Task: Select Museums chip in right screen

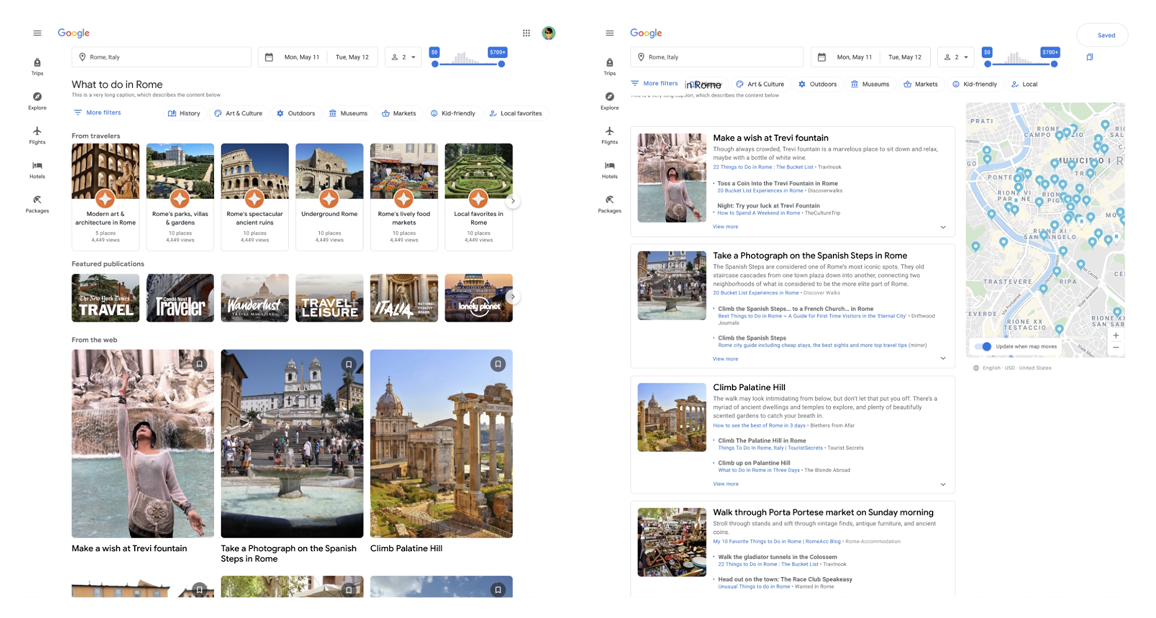Action: [870, 84]
